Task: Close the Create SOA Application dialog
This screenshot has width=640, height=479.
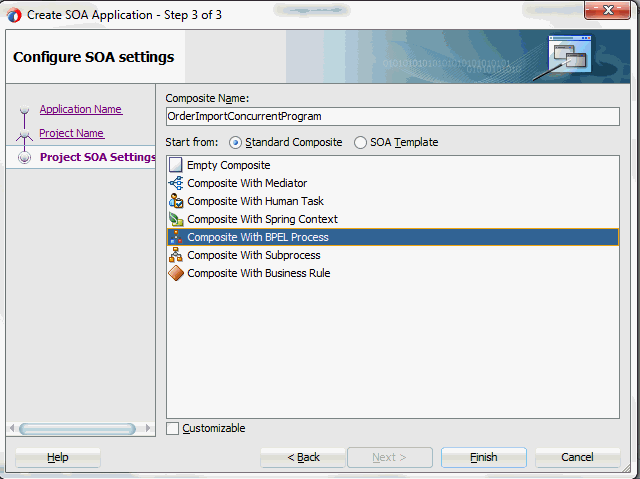Action: point(607,10)
